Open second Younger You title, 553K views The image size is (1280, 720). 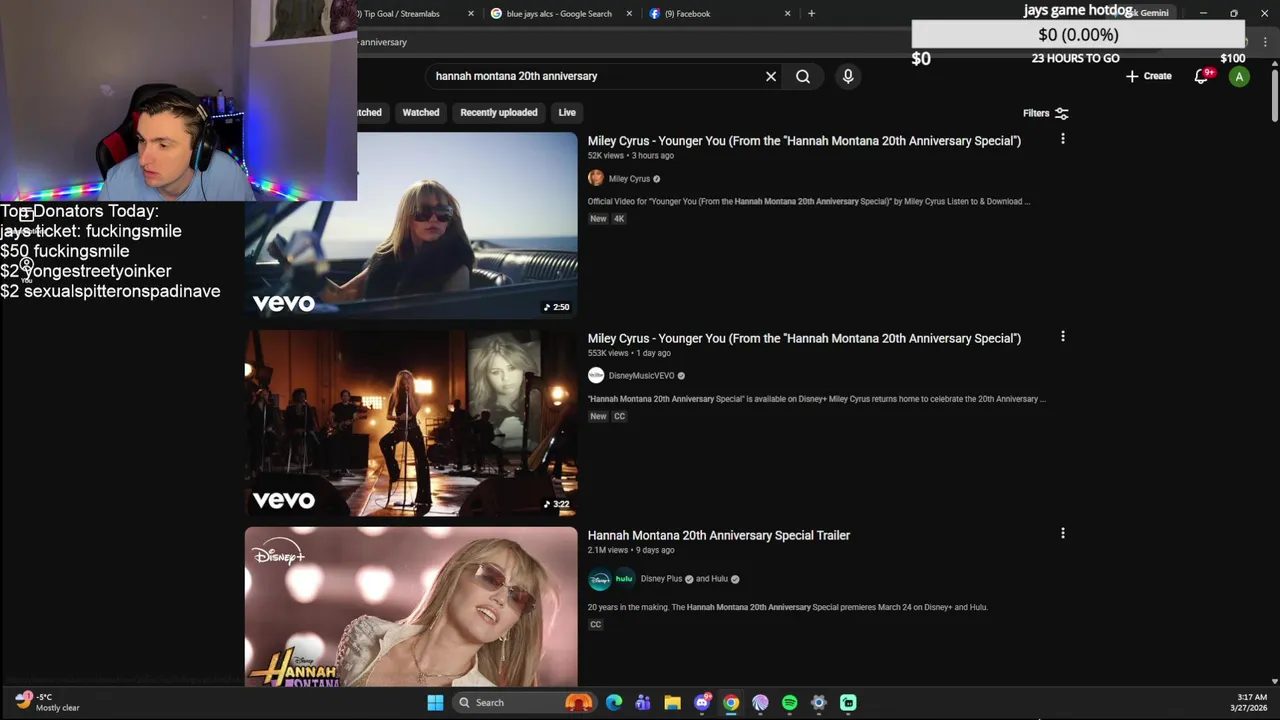[804, 338]
